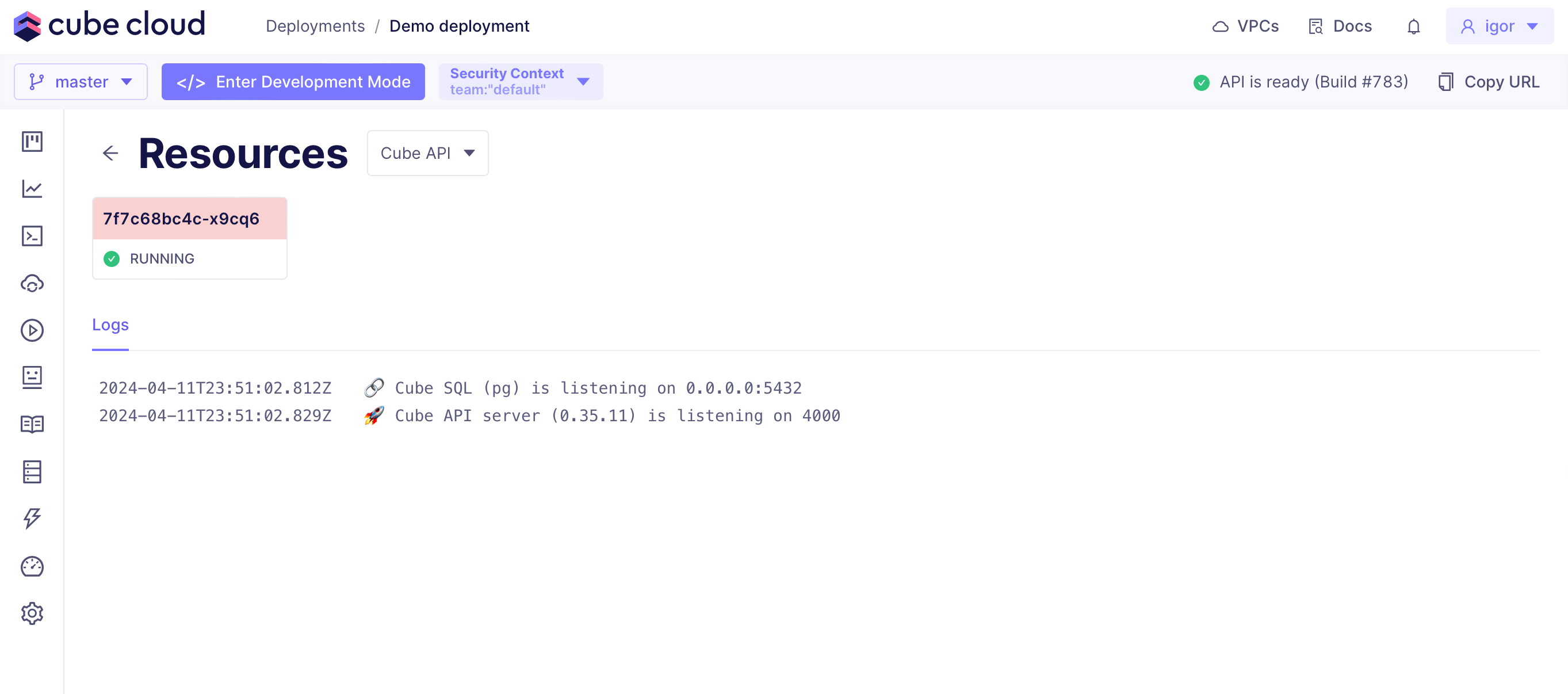
Task: Go back using the left arrow
Action: (x=110, y=153)
